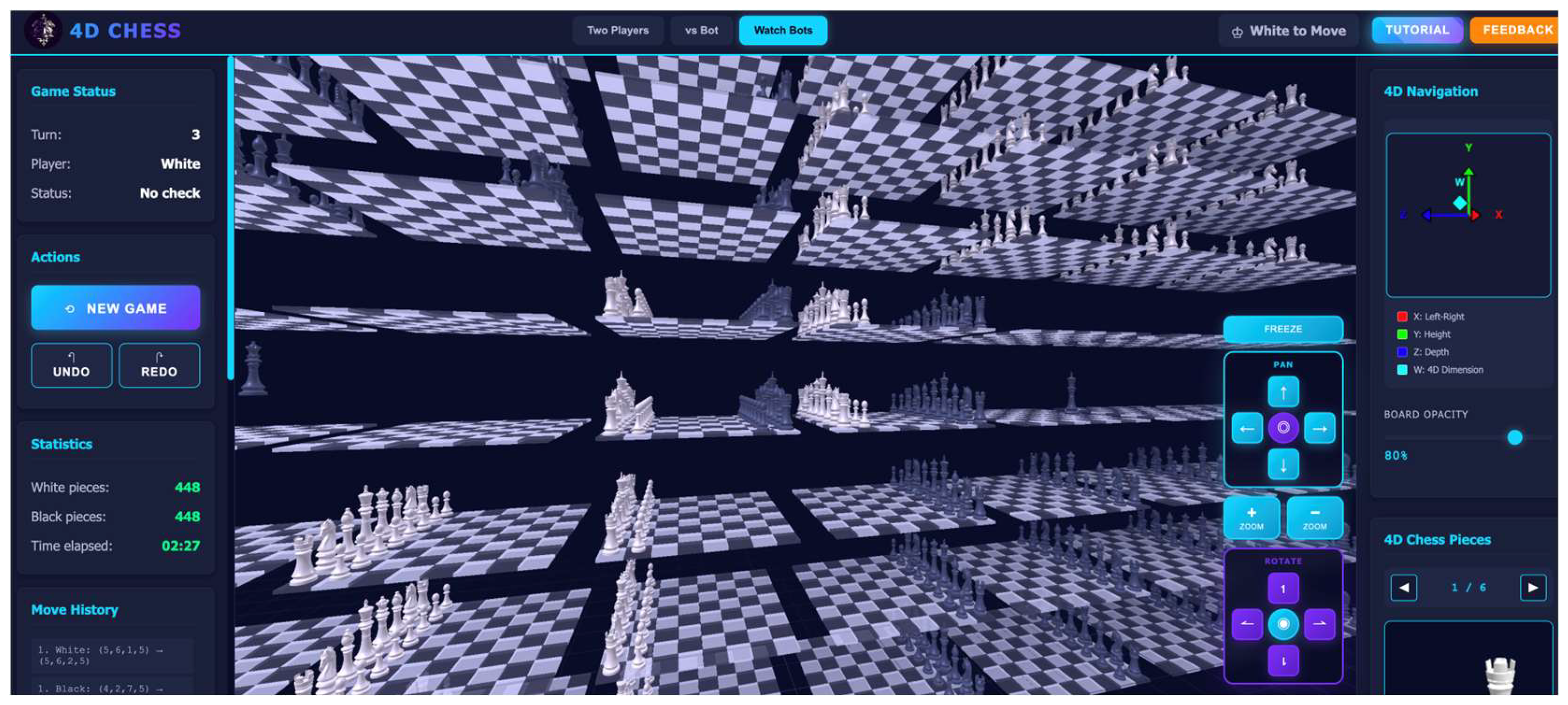This screenshot has height=705, width=1568.
Task: Rotate the view right
Action: (1319, 624)
